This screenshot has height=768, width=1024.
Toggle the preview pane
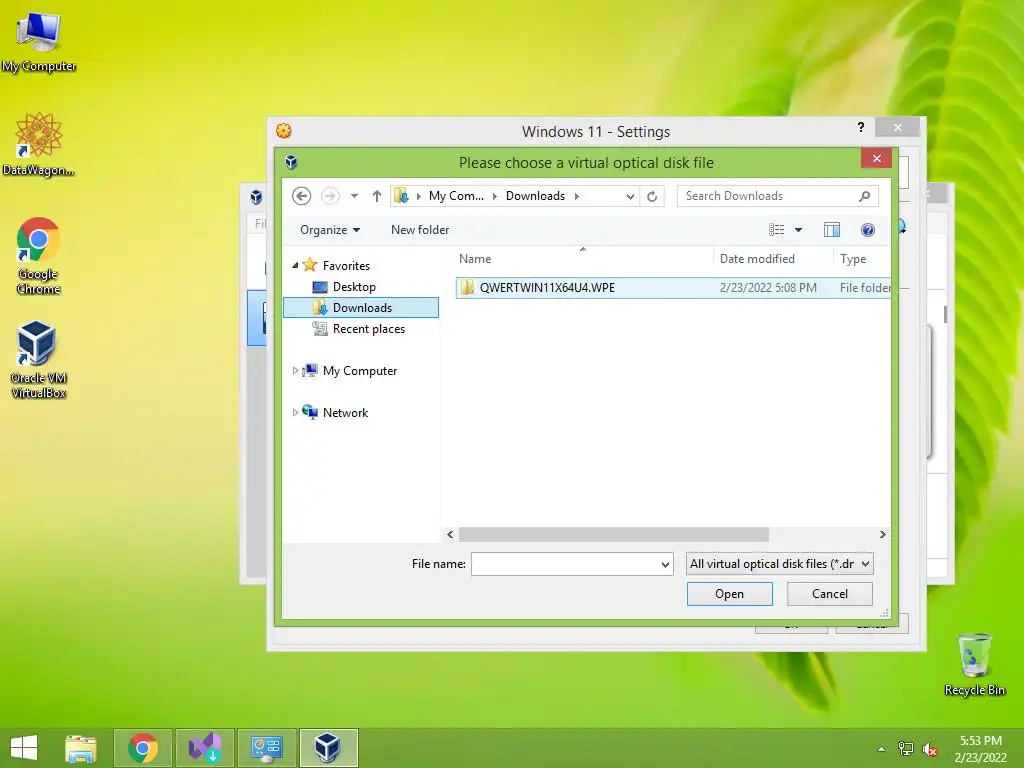(832, 230)
